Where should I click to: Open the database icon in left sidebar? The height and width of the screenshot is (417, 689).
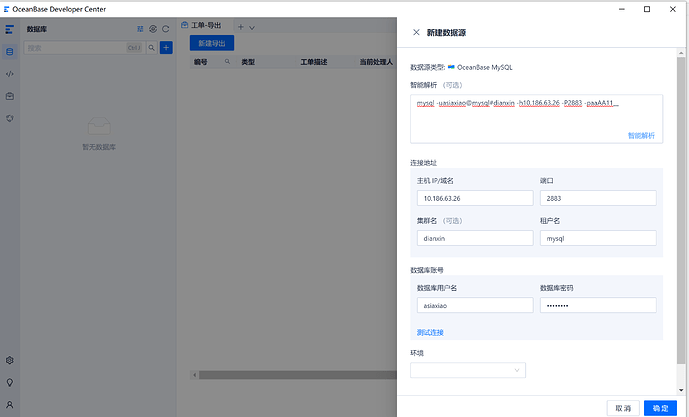[x=10, y=51]
